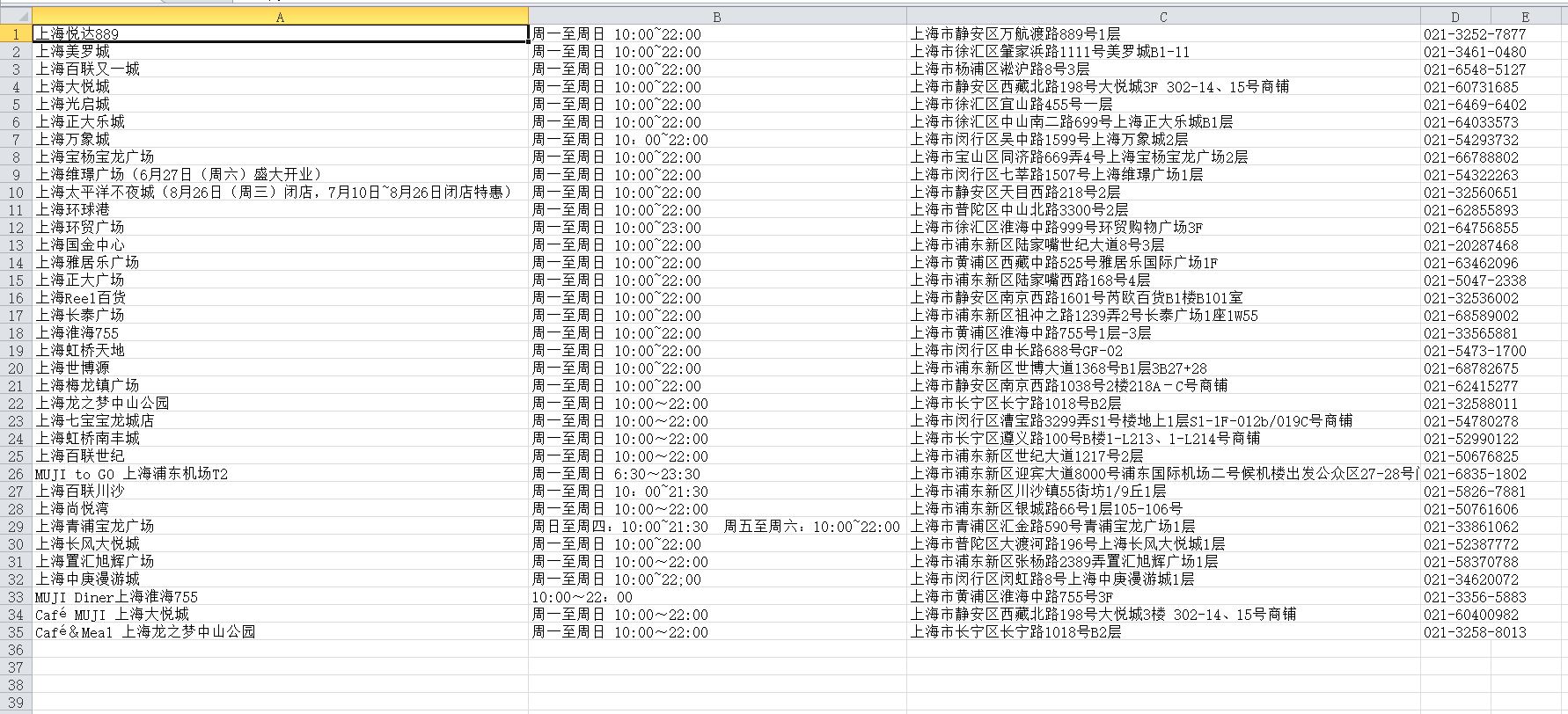
Task: Click cell 上海环贸广场
Action: tap(280, 228)
